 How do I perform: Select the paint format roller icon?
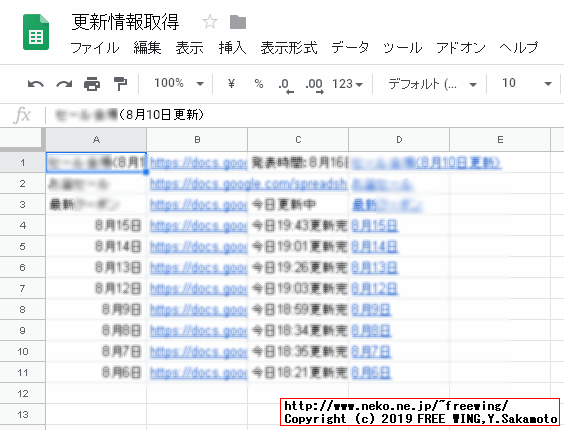120,84
